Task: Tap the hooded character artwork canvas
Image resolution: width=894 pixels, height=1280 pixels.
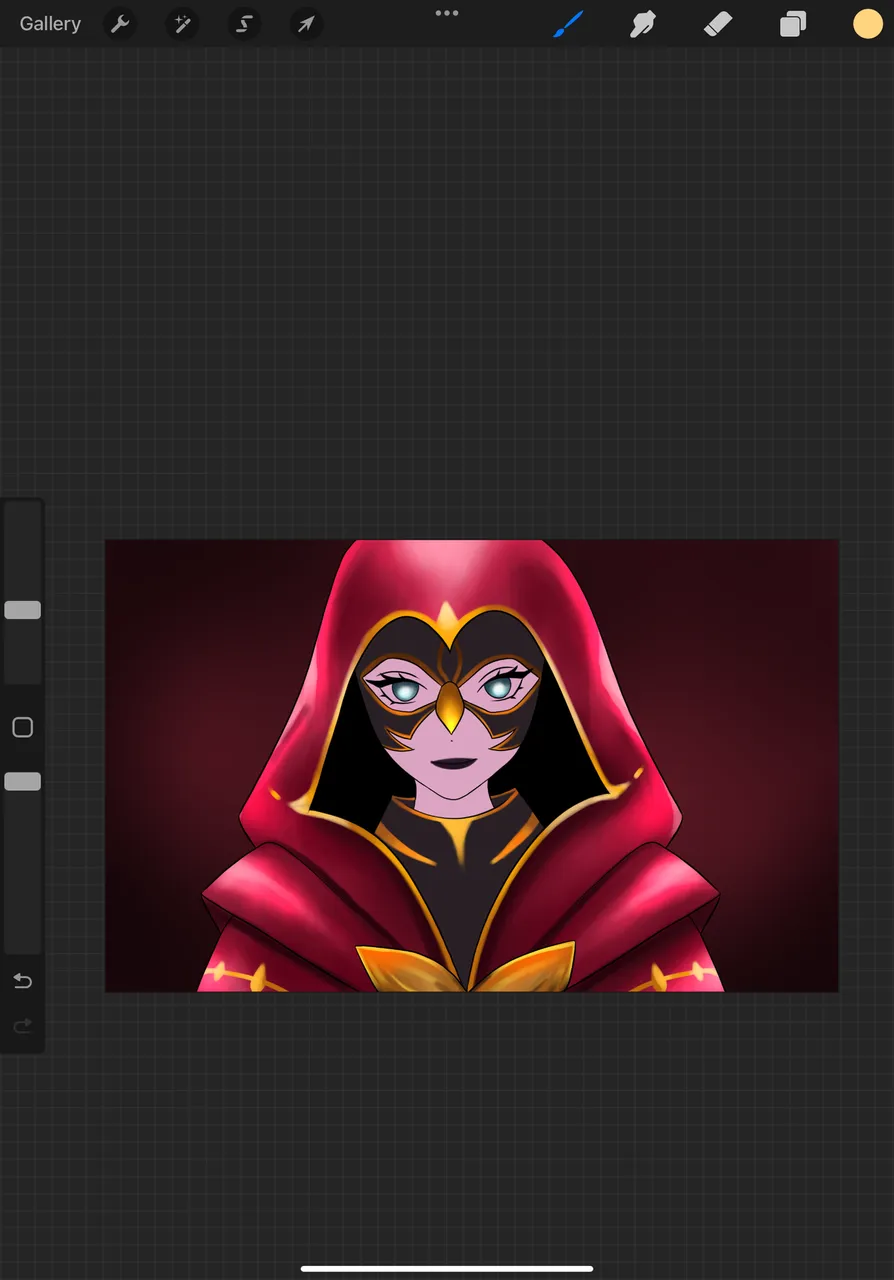Action: (472, 766)
